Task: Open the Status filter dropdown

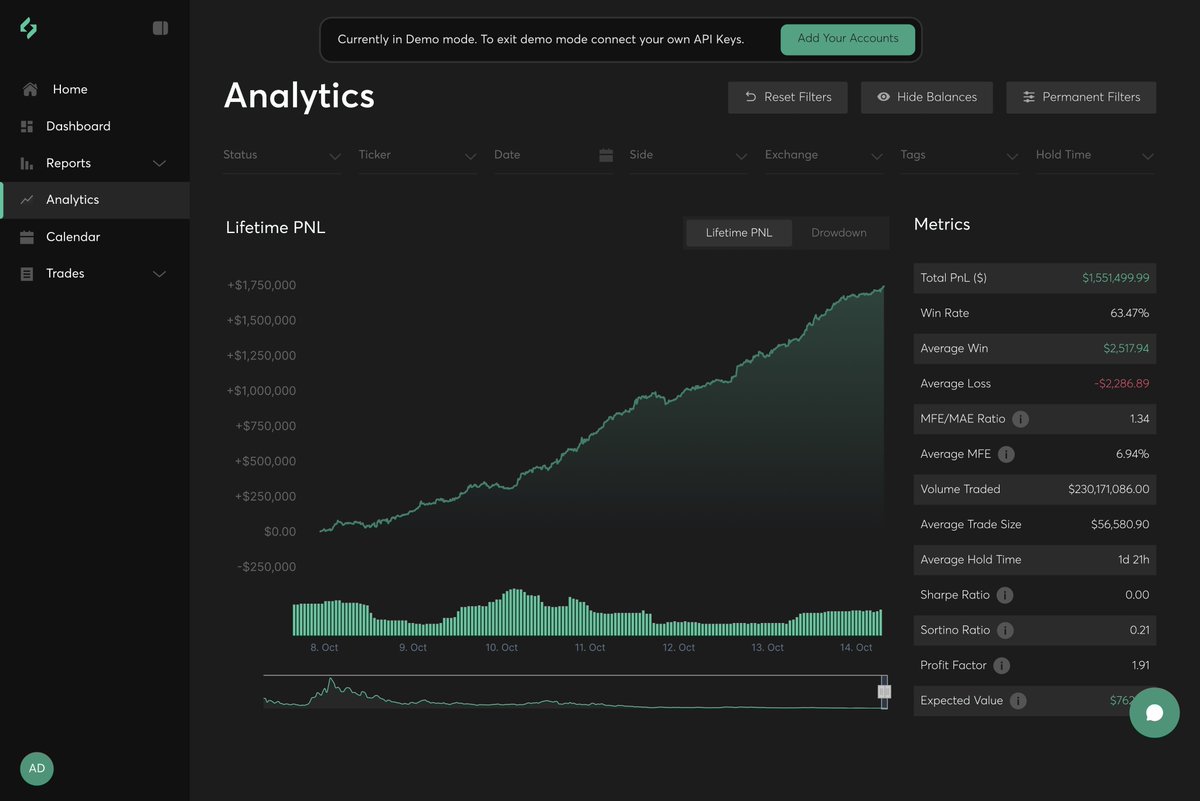Action: click(x=282, y=155)
